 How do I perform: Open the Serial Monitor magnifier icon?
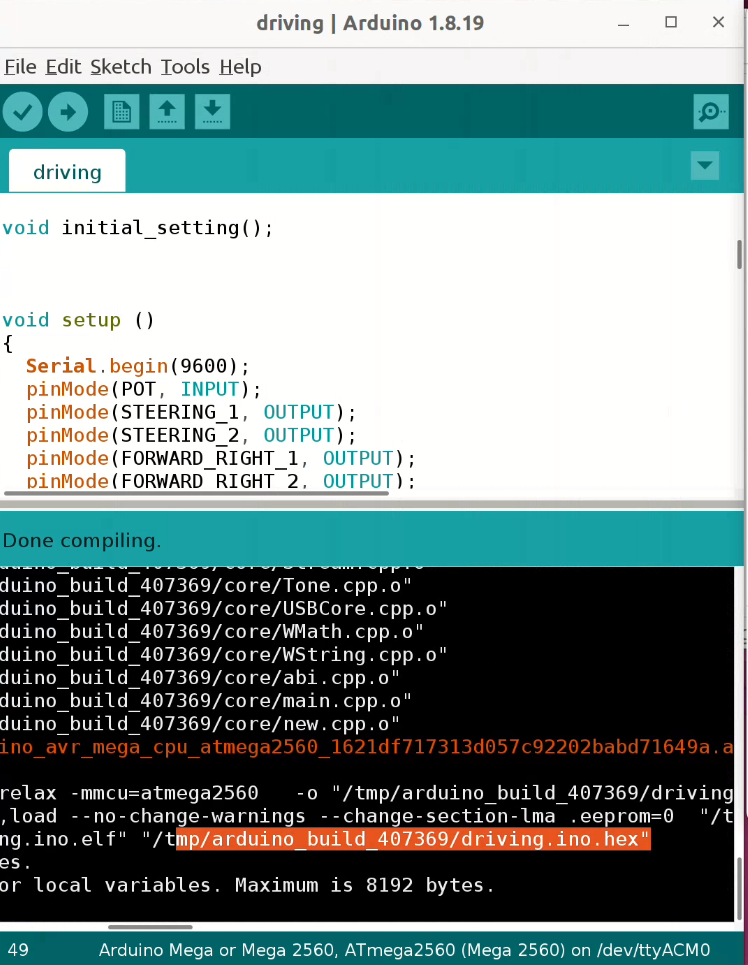[x=711, y=112]
